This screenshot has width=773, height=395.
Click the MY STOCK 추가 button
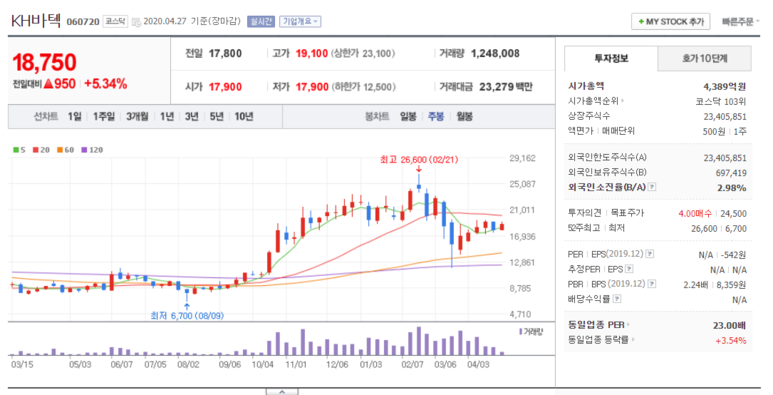tap(670, 22)
